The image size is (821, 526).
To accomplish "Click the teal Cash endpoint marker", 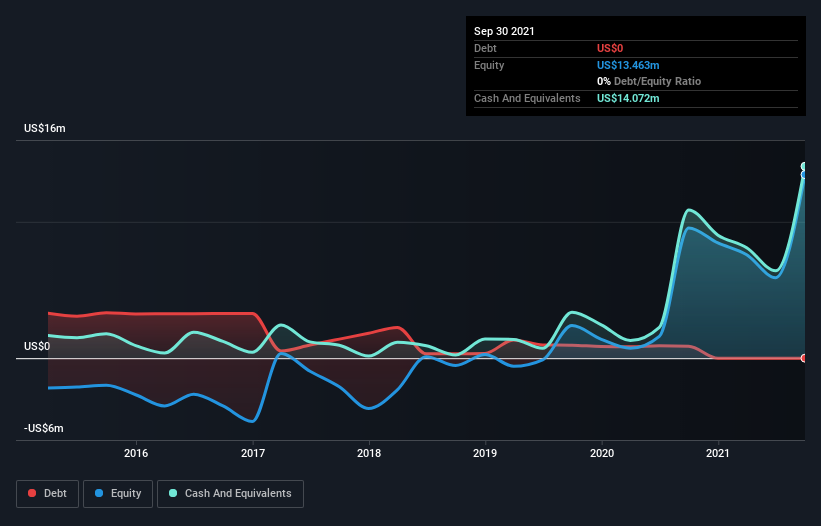I will pyautogui.click(x=804, y=166).
